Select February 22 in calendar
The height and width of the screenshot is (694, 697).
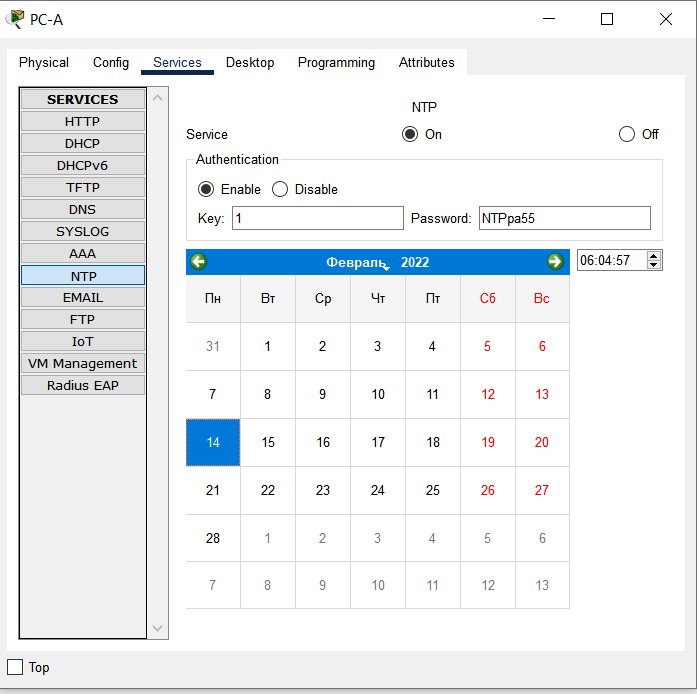[x=268, y=490]
